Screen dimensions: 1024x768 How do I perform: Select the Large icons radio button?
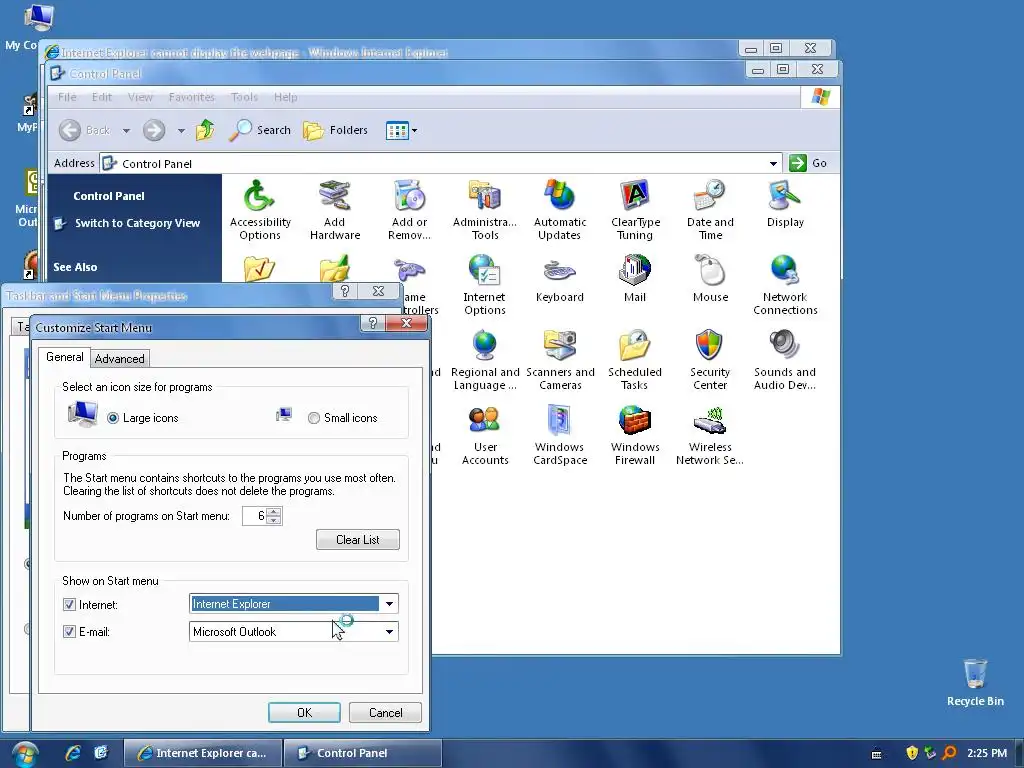point(113,418)
